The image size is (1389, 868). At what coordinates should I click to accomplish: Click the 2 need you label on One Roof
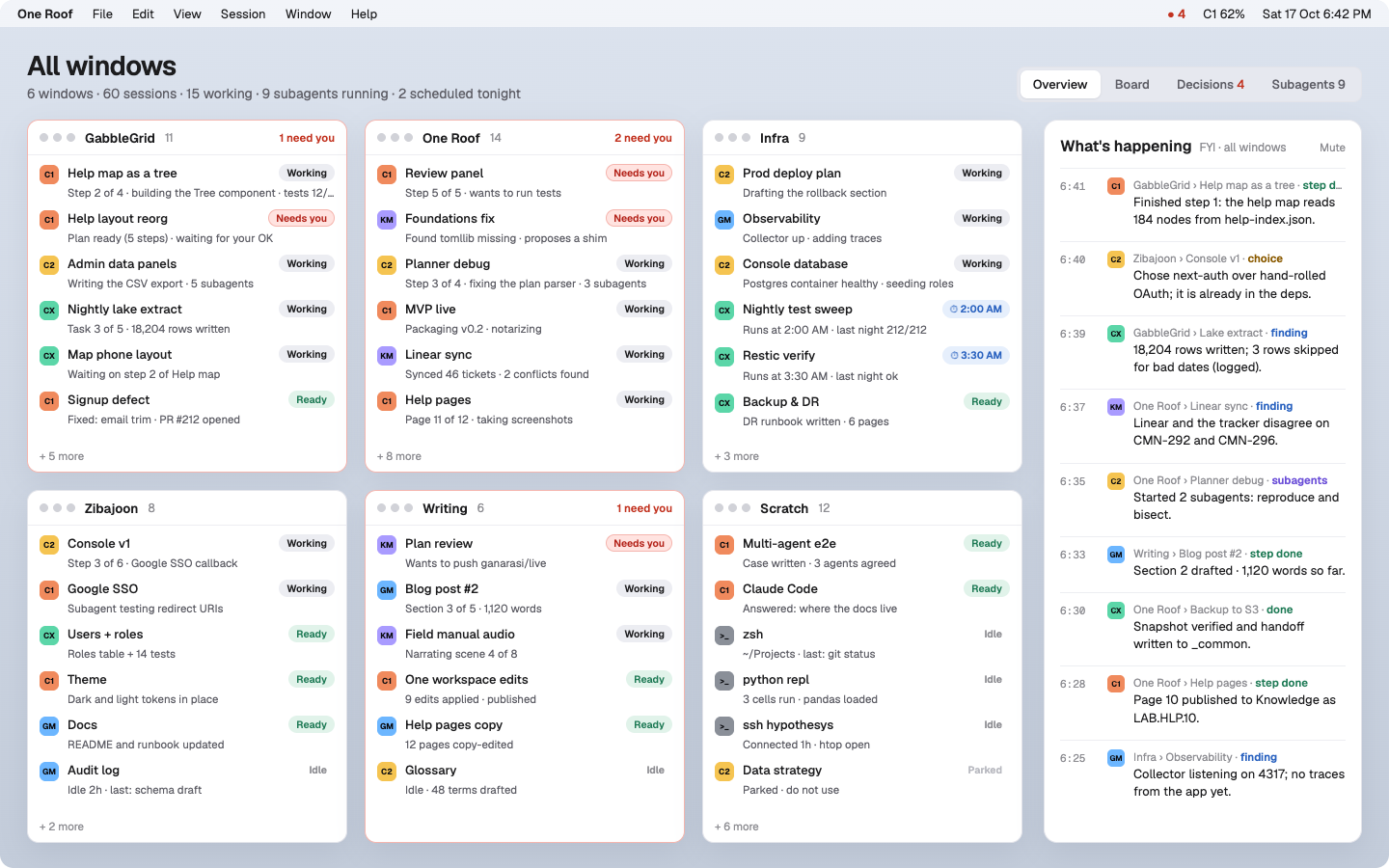[643, 138]
